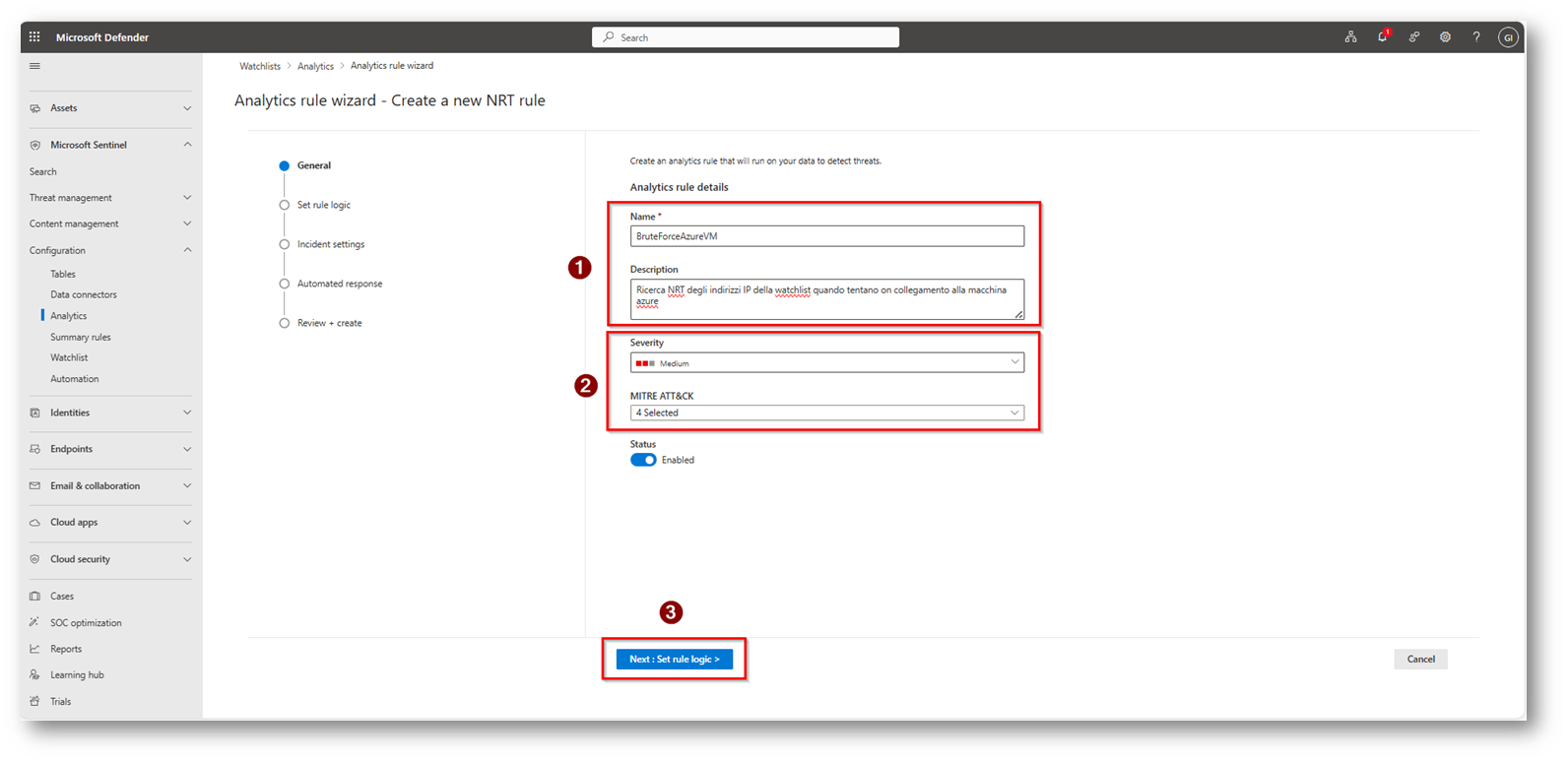Jump to the Incident settings step

(331, 244)
